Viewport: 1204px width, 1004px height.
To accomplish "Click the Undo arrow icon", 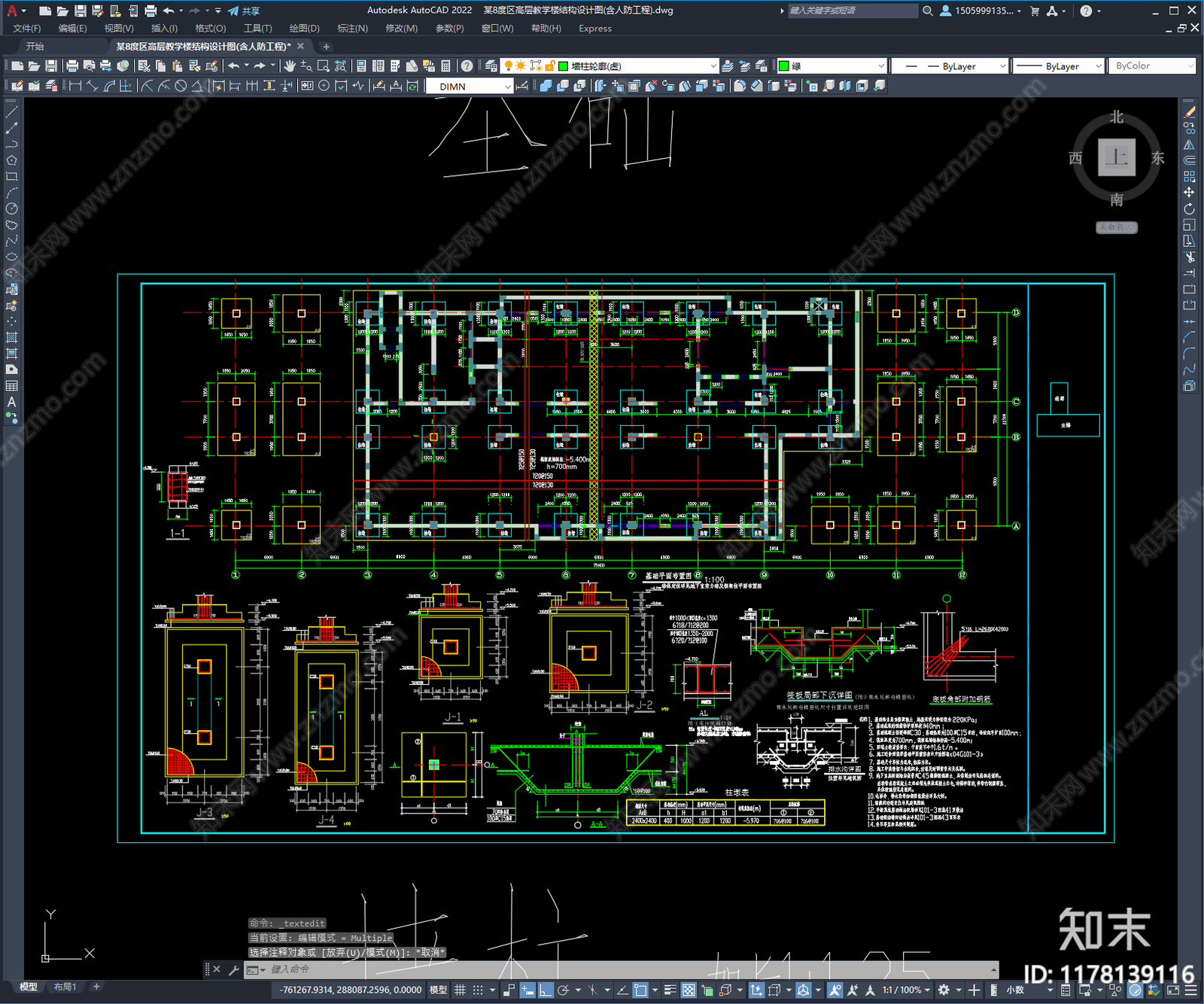I will point(234,66).
